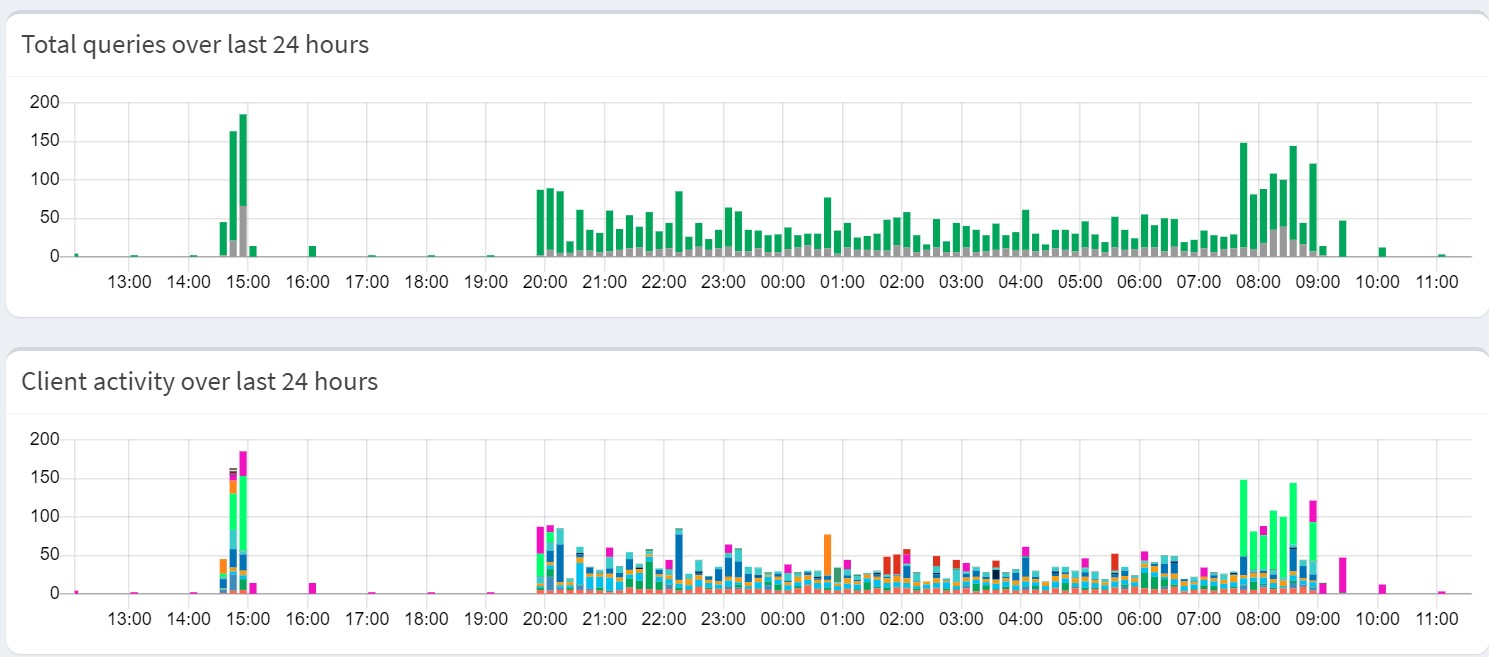Click 06:00 axis label in Total queries chart

coord(1140,282)
